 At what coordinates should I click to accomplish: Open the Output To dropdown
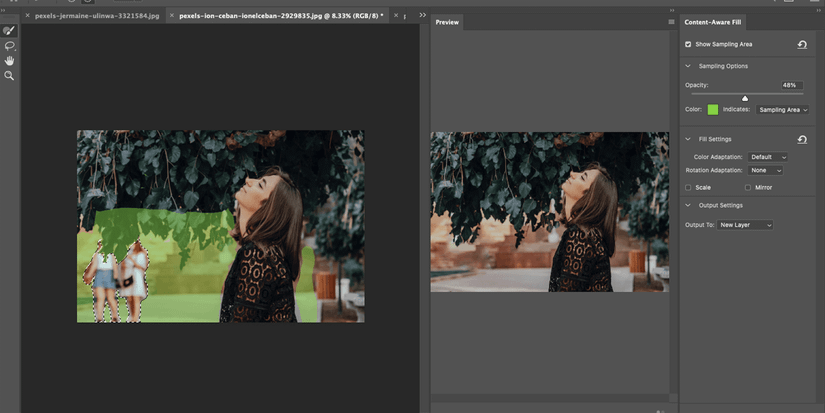click(x=745, y=225)
